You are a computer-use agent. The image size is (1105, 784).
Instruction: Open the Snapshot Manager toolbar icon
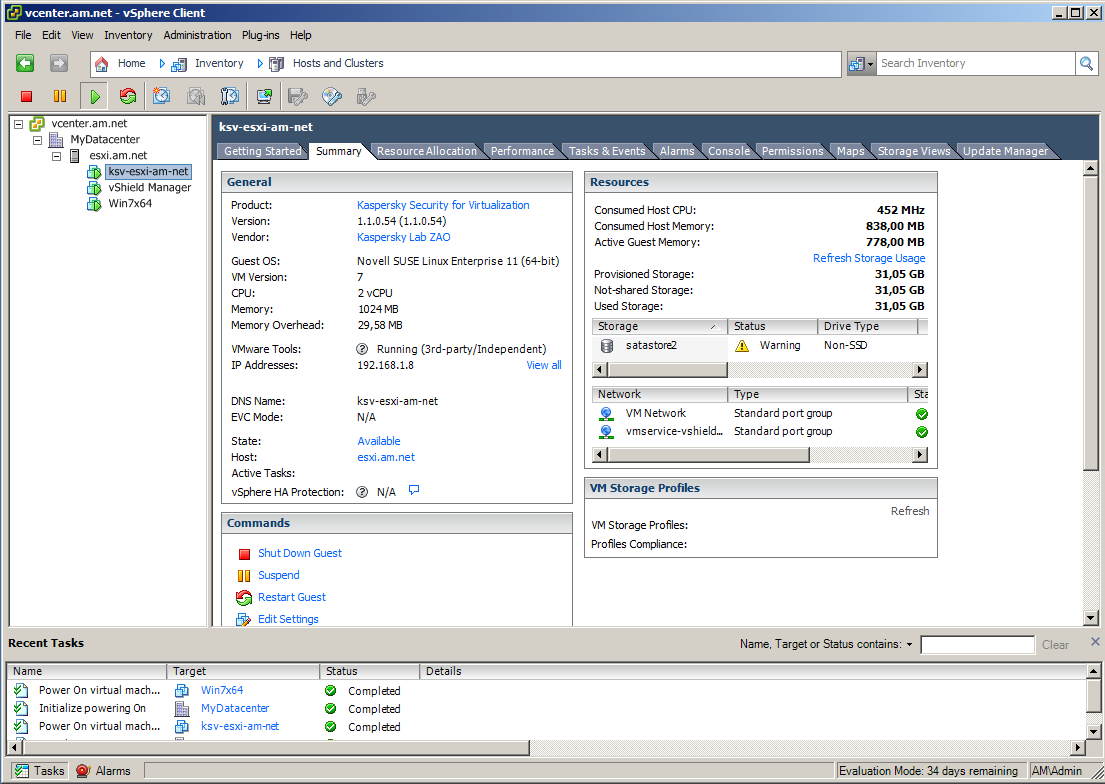click(x=229, y=96)
